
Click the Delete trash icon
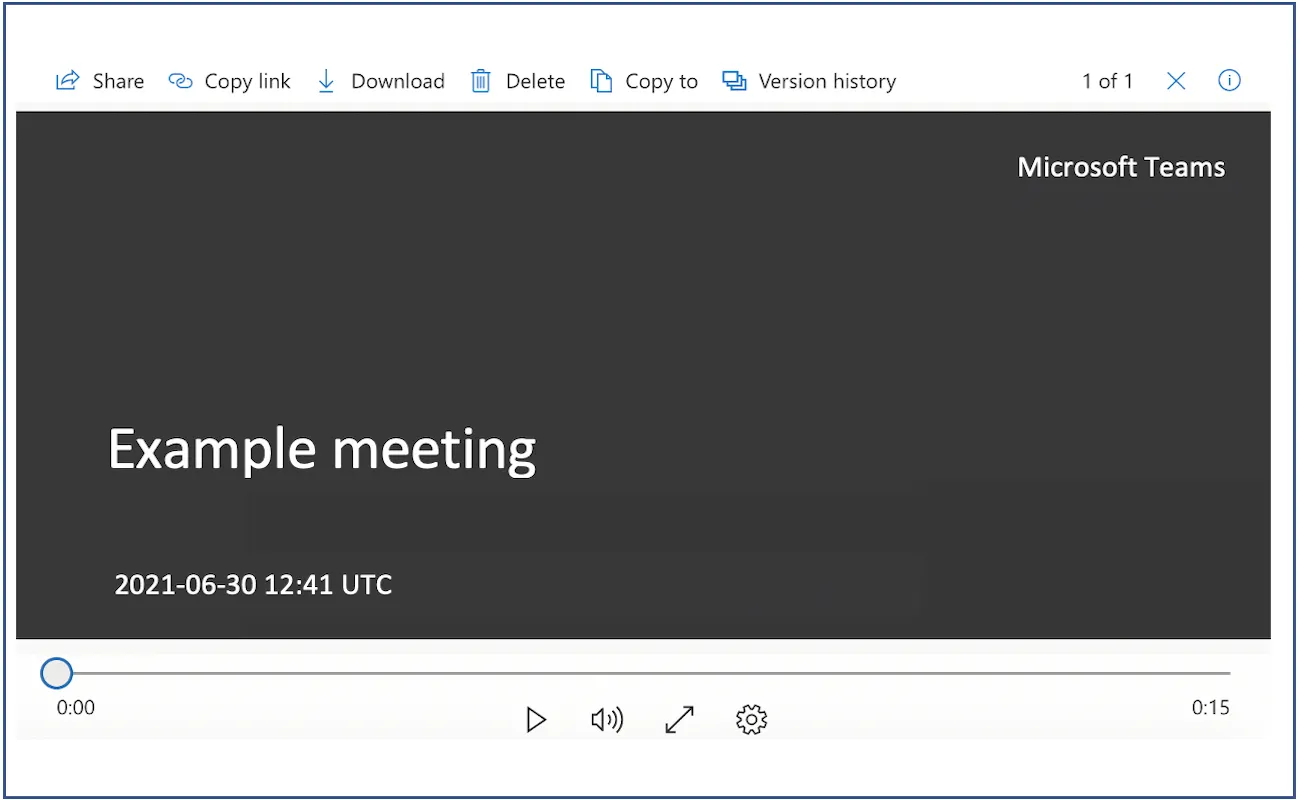tap(481, 81)
